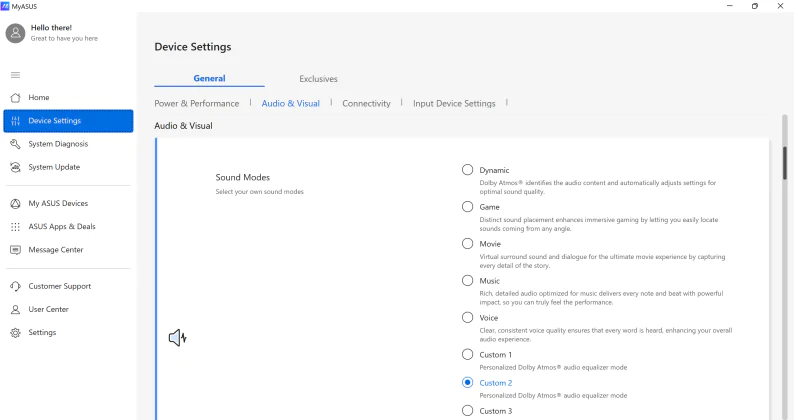This screenshot has width=794, height=420.
Task: Click the System Diagnosis wrench icon
Action: point(16,144)
